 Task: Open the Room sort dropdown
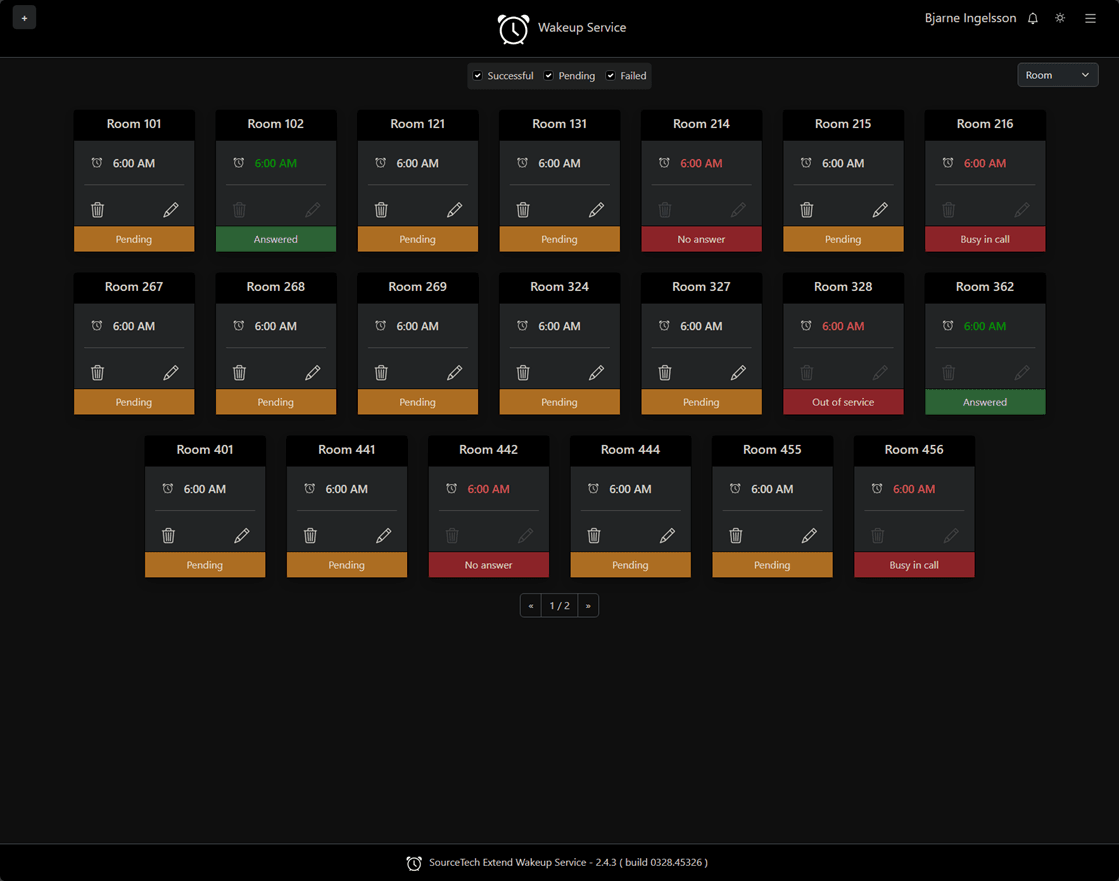(x=1057, y=75)
